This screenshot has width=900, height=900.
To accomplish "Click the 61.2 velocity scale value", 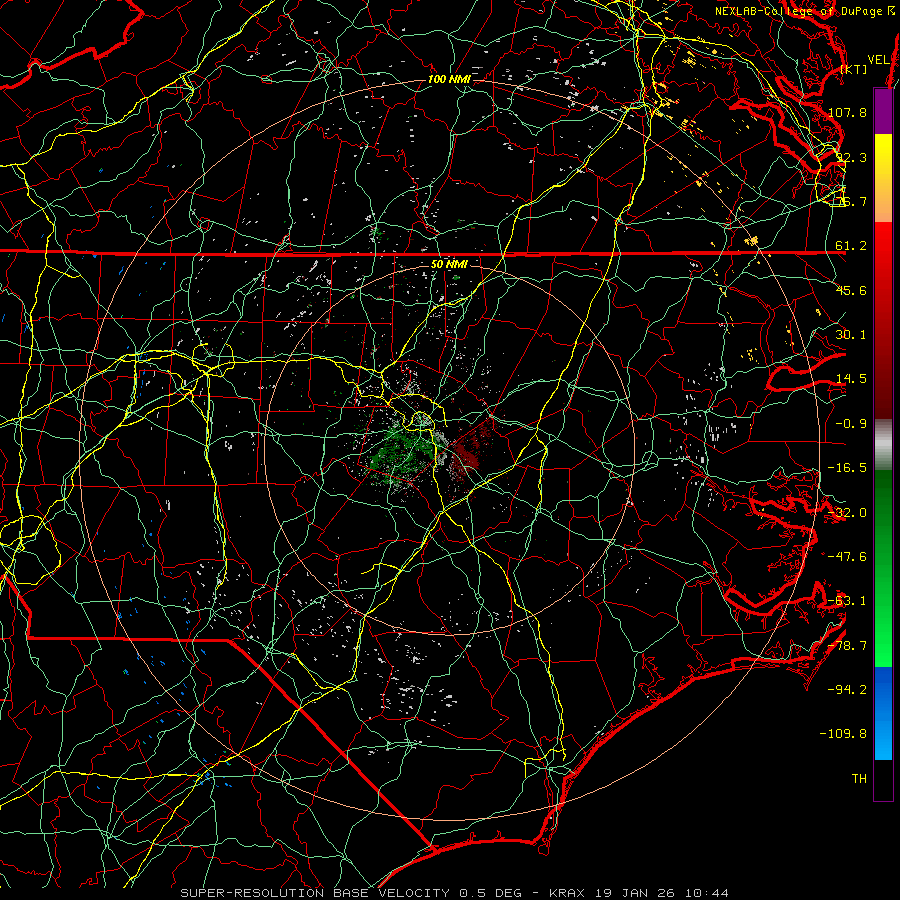I will coord(851,246).
